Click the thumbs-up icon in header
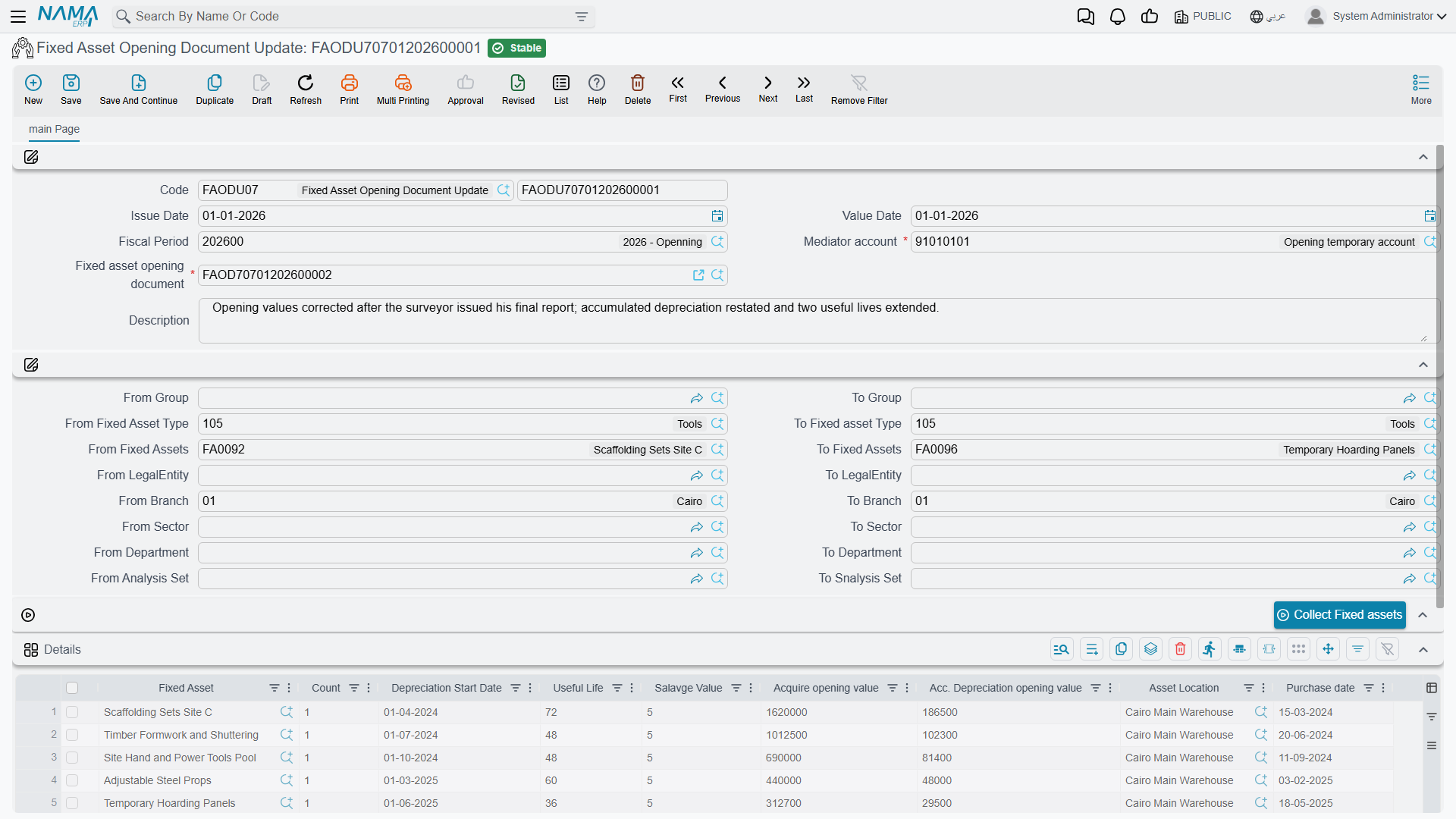The height and width of the screenshot is (819, 1456). tap(1150, 17)
